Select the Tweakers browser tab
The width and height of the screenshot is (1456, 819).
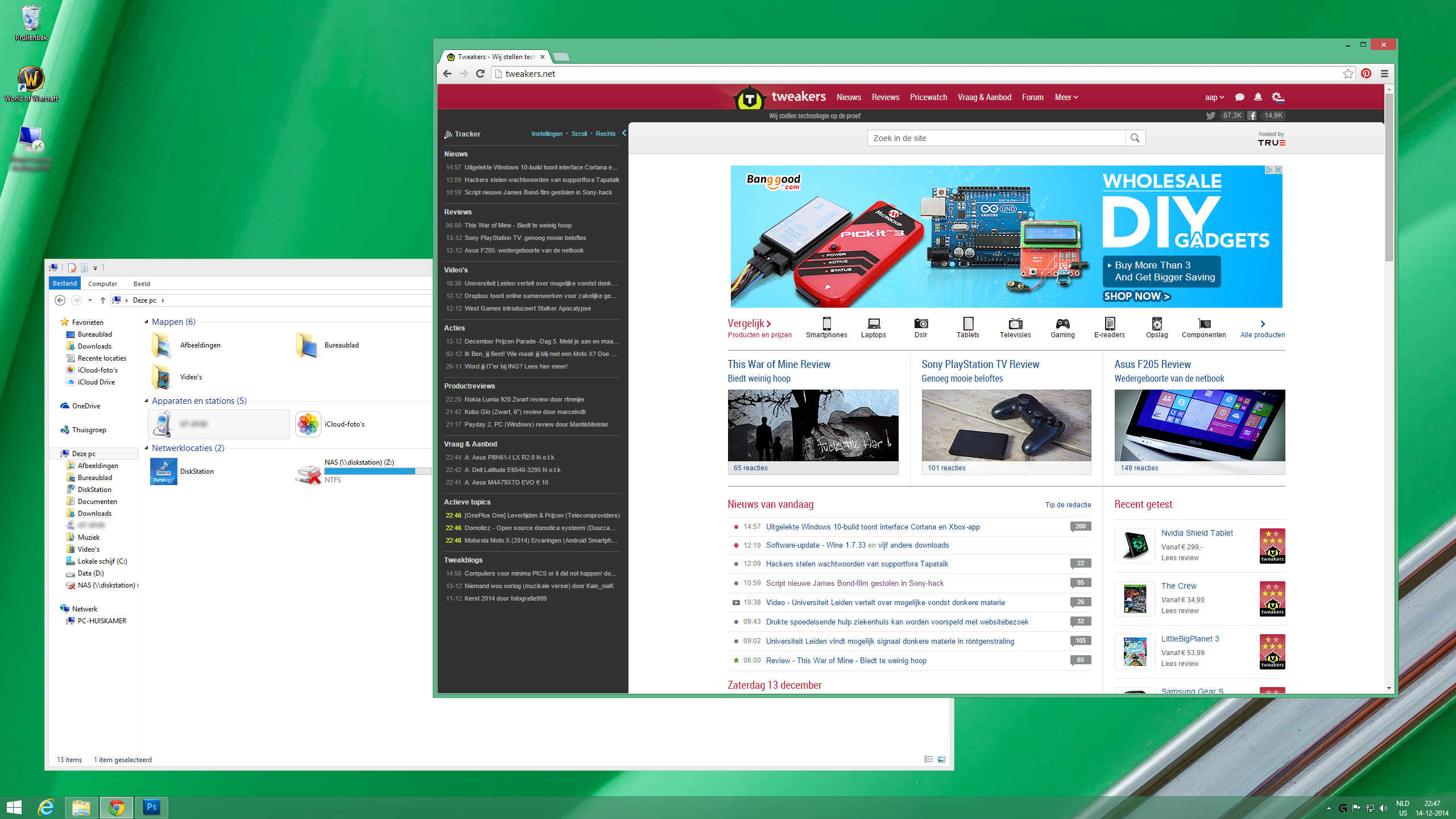click(x=495, y=57)
